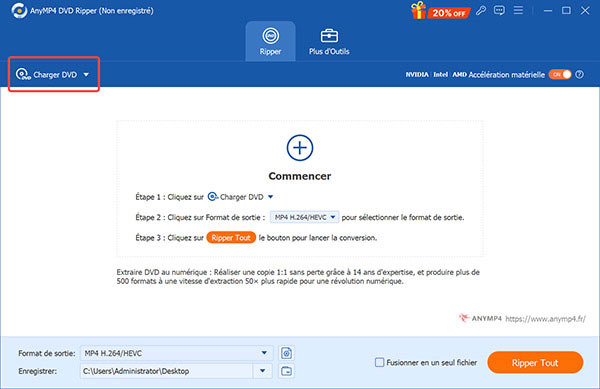600x389 pixels.
Task: Click the 'Extraire DVD au numérique' description text
Action: 298,277
